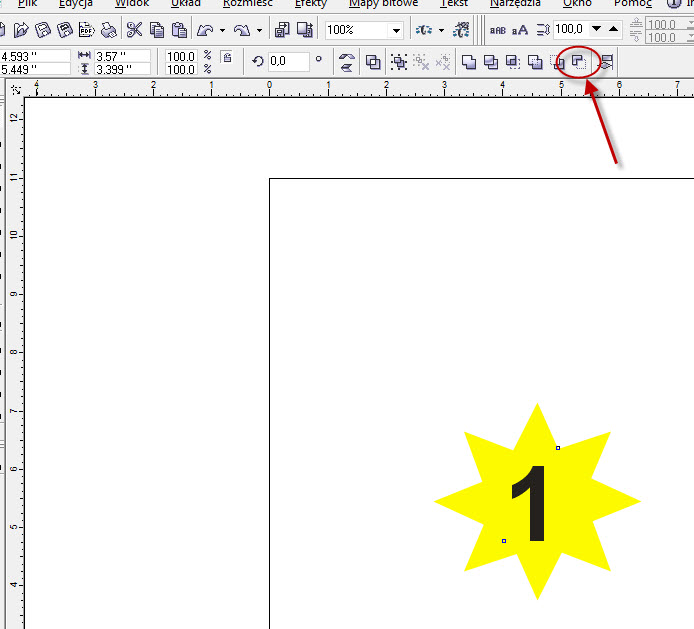Image resolution: width=694 pixels, height=629 pixels.
Task: Open the Tekst menu
Action: tap(453, 4)
